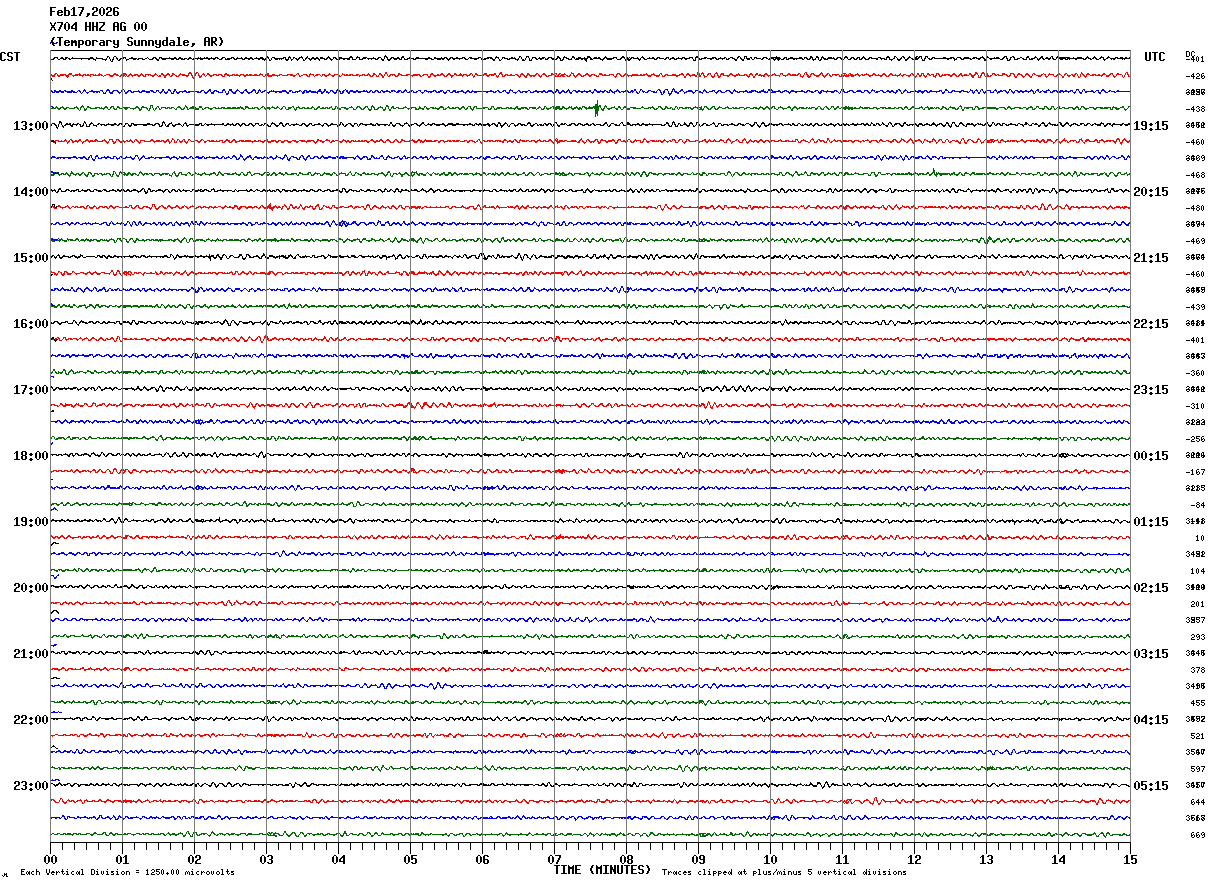The width and height of the screenshot is (1210, 886).
Task: Click the DC offset value 669
Action: pos(1196,835)
